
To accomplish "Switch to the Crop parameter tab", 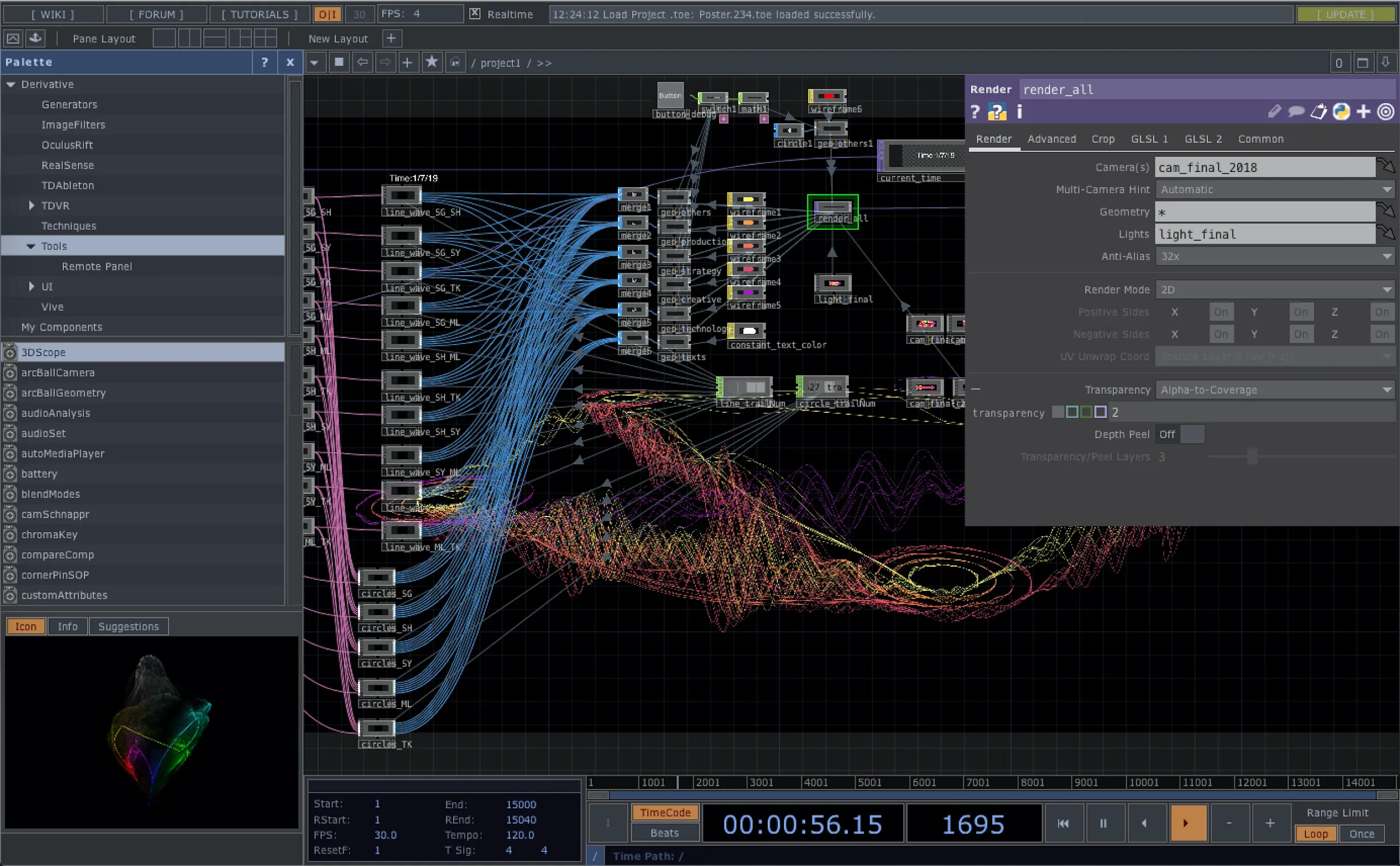I will [x=1103, y=138].
